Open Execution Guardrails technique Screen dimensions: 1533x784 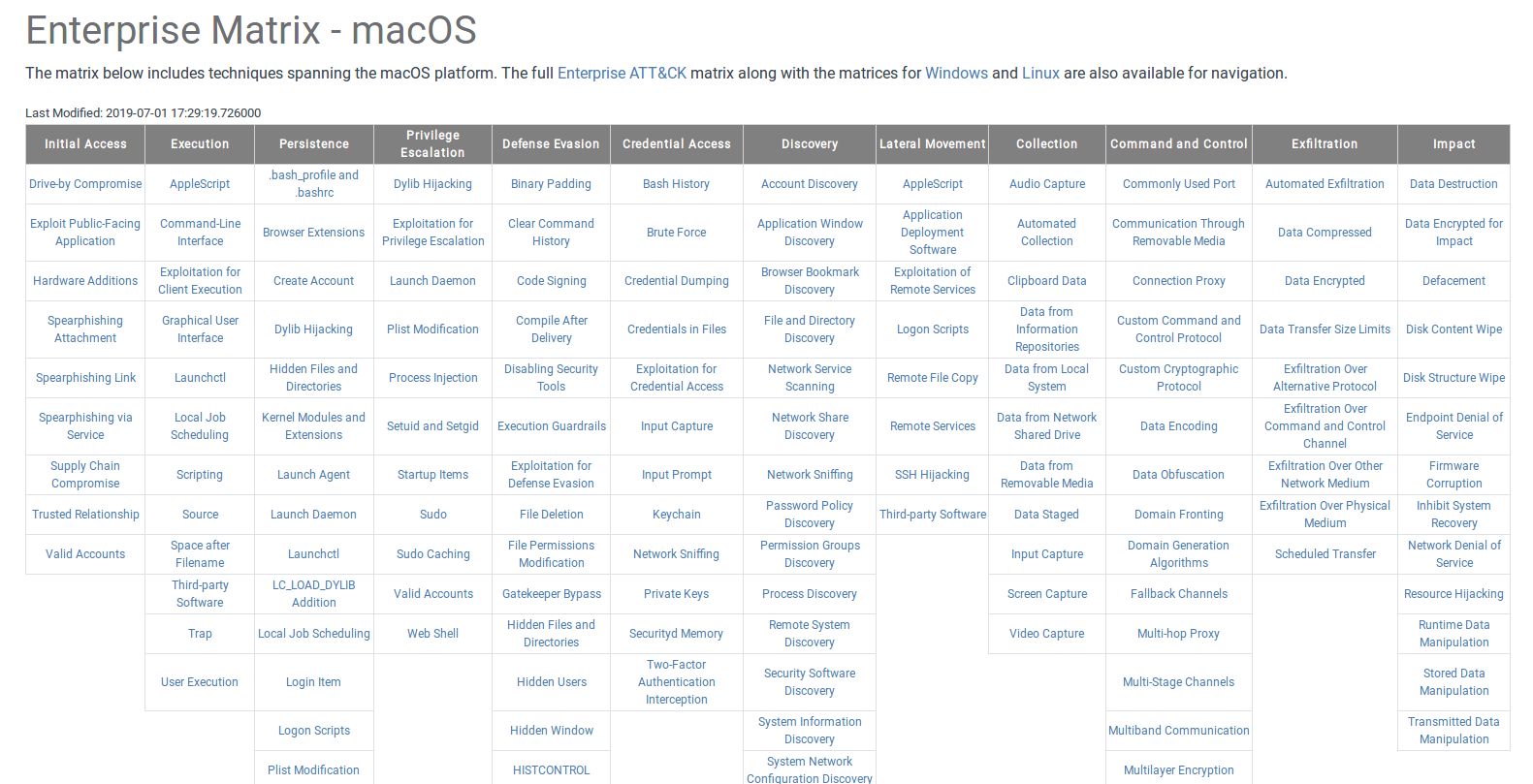pyautogui.click(x=551, y=425)
